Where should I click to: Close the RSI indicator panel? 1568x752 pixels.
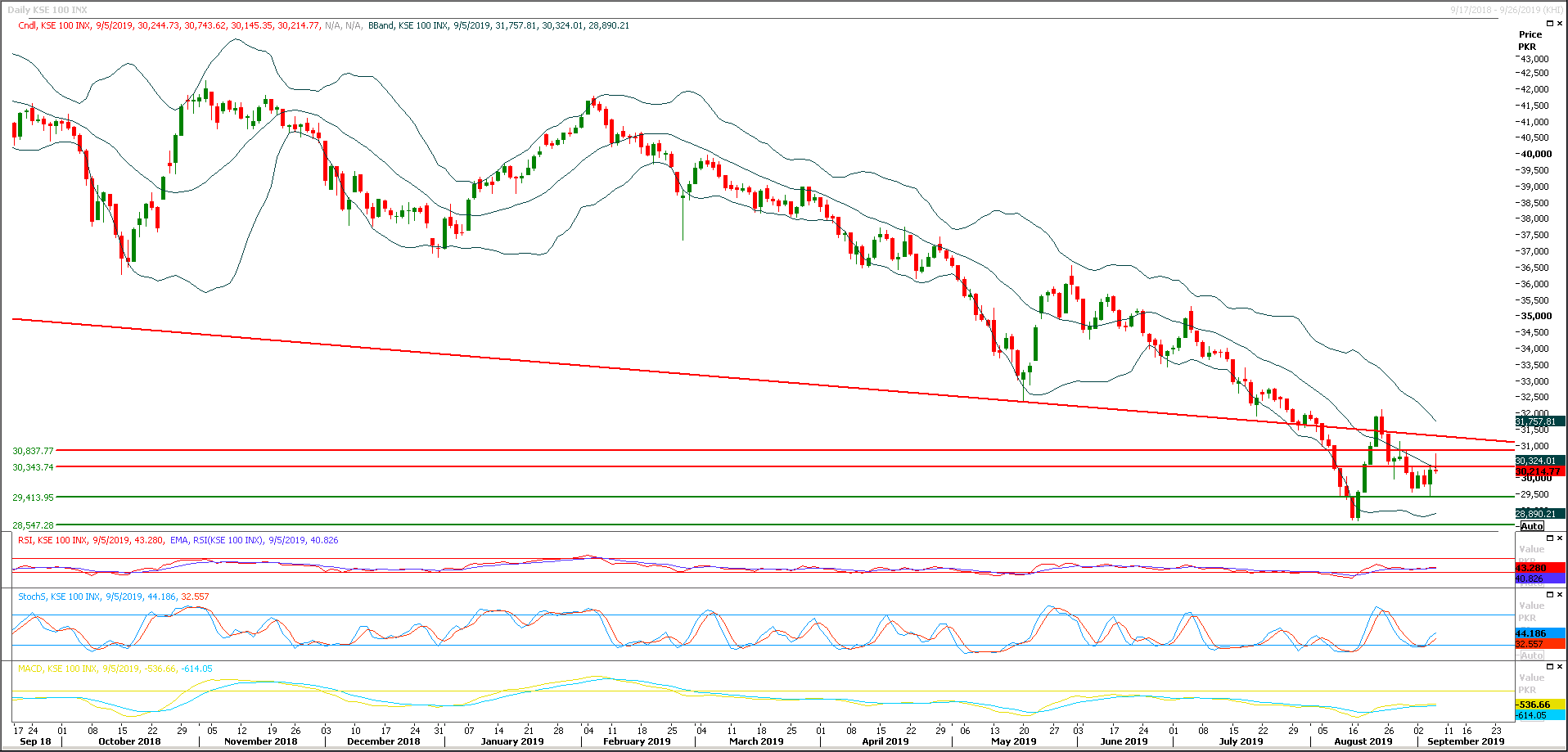coord(1559,538)
